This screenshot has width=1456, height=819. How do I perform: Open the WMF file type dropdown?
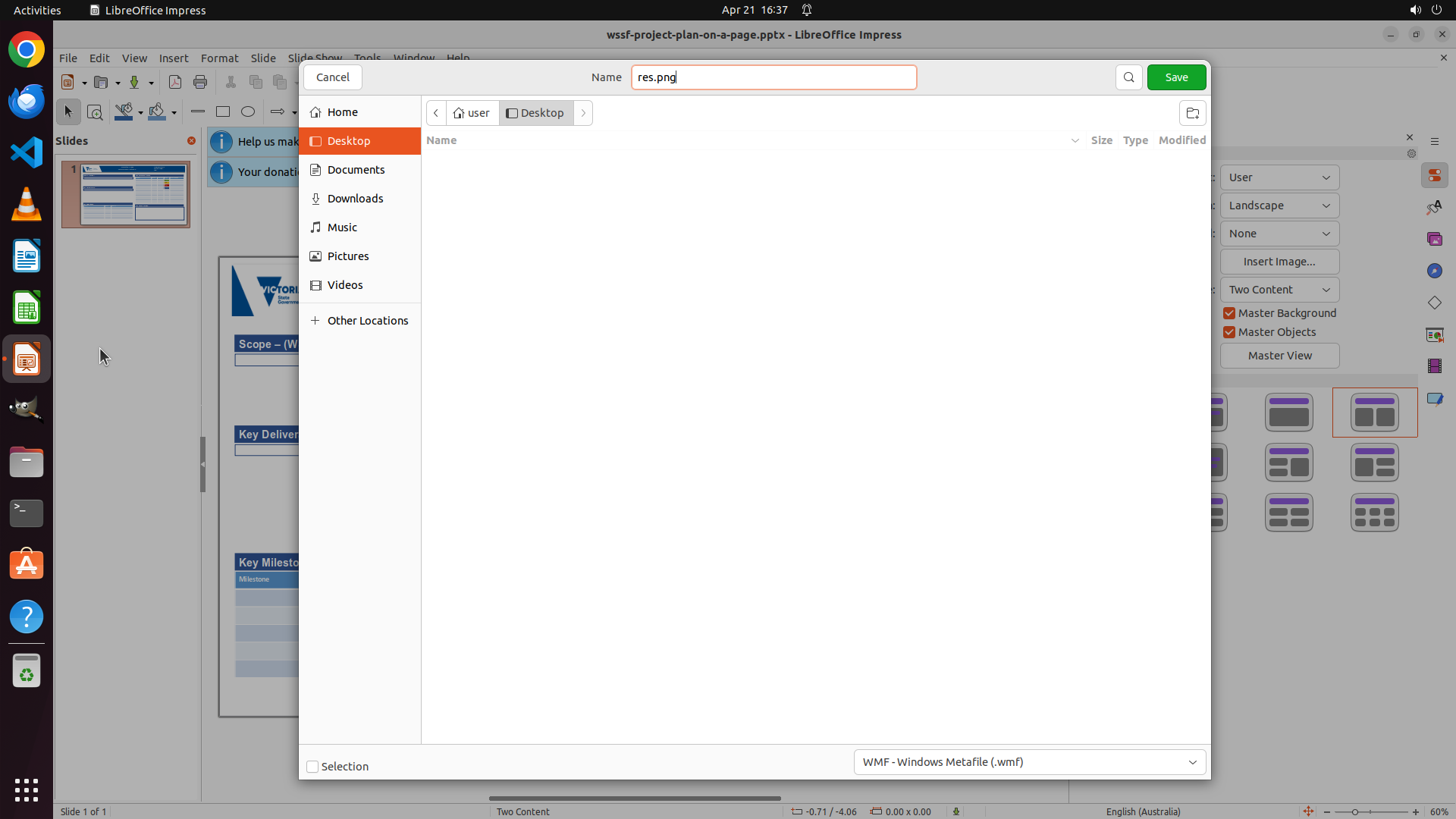point(1029,762)
